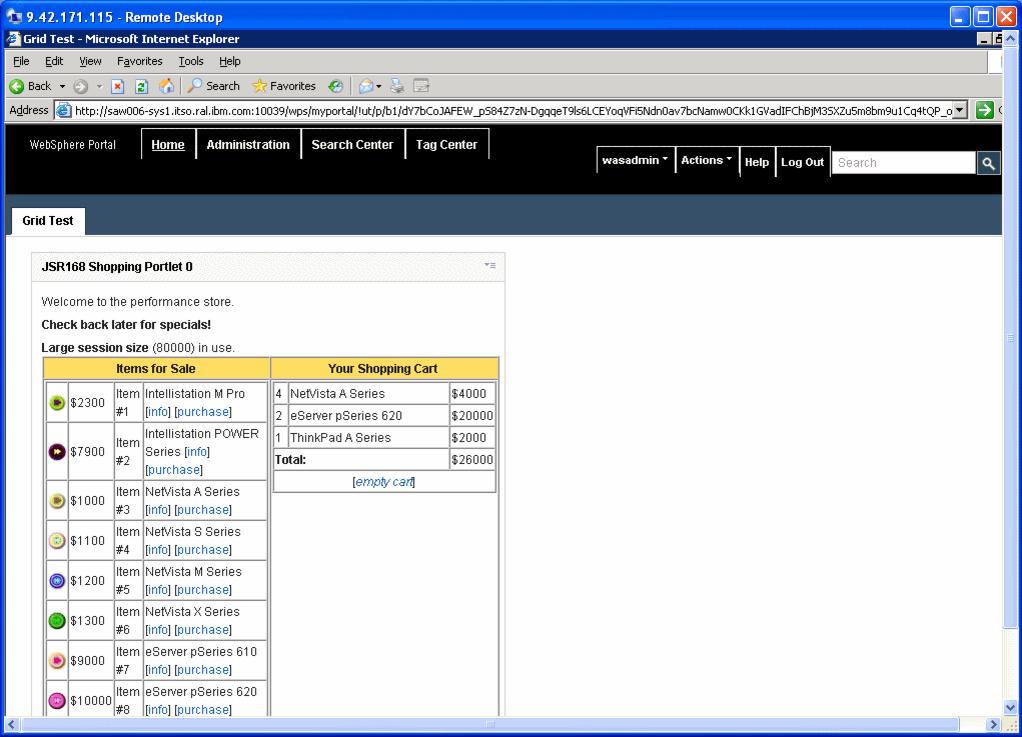Click the magnifier icon next to portal Search
This screenshot has height=737, width=1022.
(989, 163)
